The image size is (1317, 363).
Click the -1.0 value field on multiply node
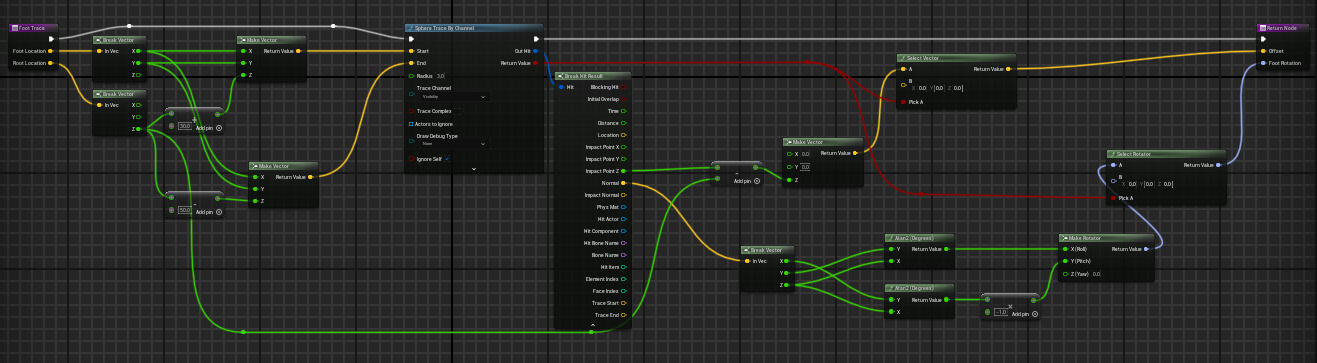pyautogui.click(x=1000, y=312)
